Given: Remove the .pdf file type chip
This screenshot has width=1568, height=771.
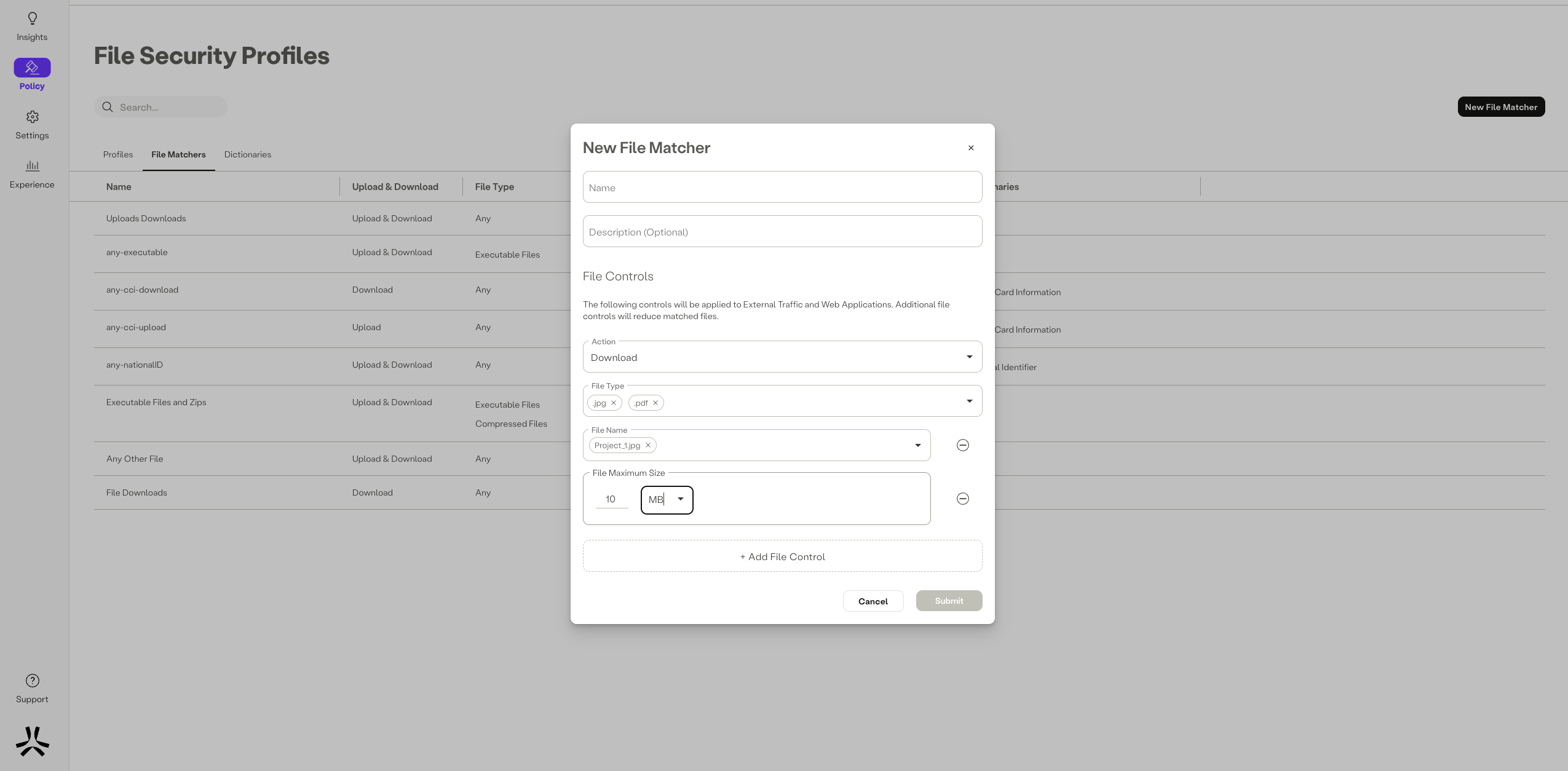Looking at the screenshot, I should pyautogui.click(x=655, y=403).
